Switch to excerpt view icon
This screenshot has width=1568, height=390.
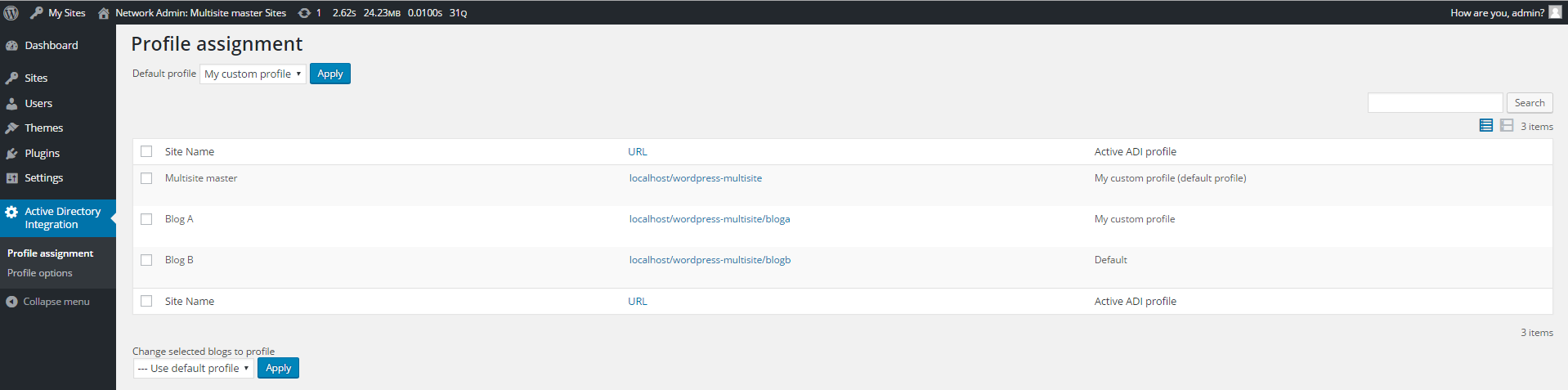click(x=1507, y=125)
